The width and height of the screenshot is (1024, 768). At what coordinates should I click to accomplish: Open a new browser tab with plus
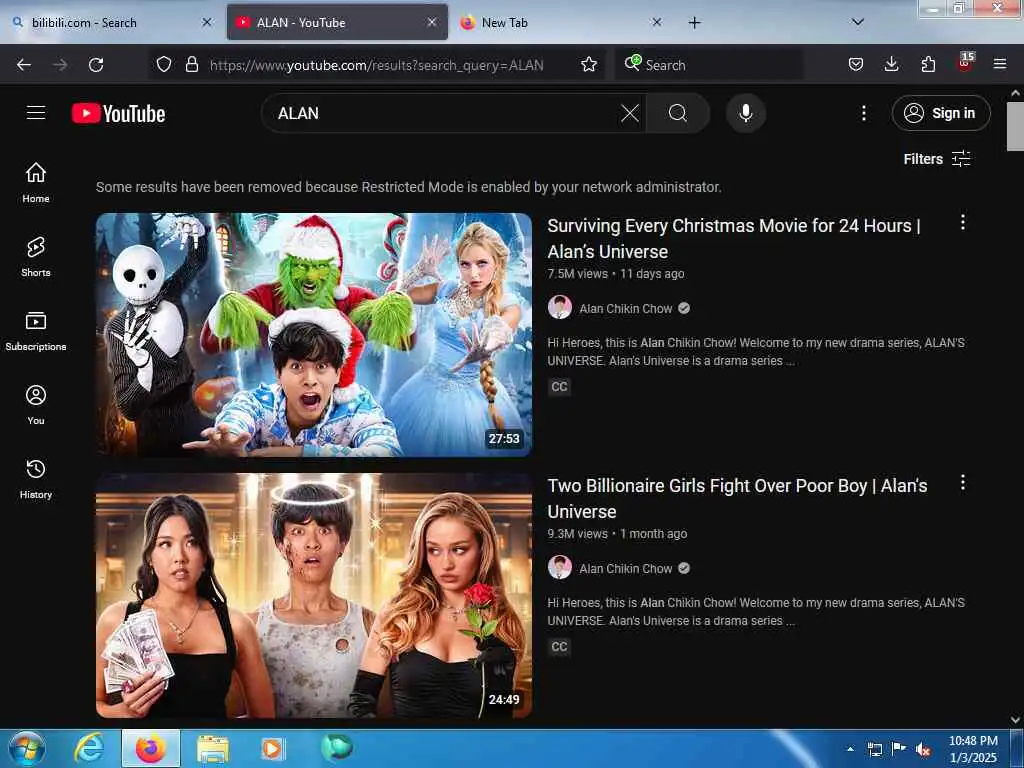click(694, 22)
